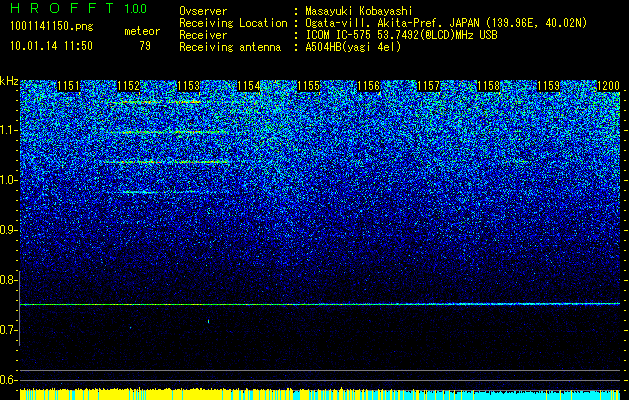Click the 0.7 frequency axis label
This screenshot has height=400, width=629.
click(8, 330)
